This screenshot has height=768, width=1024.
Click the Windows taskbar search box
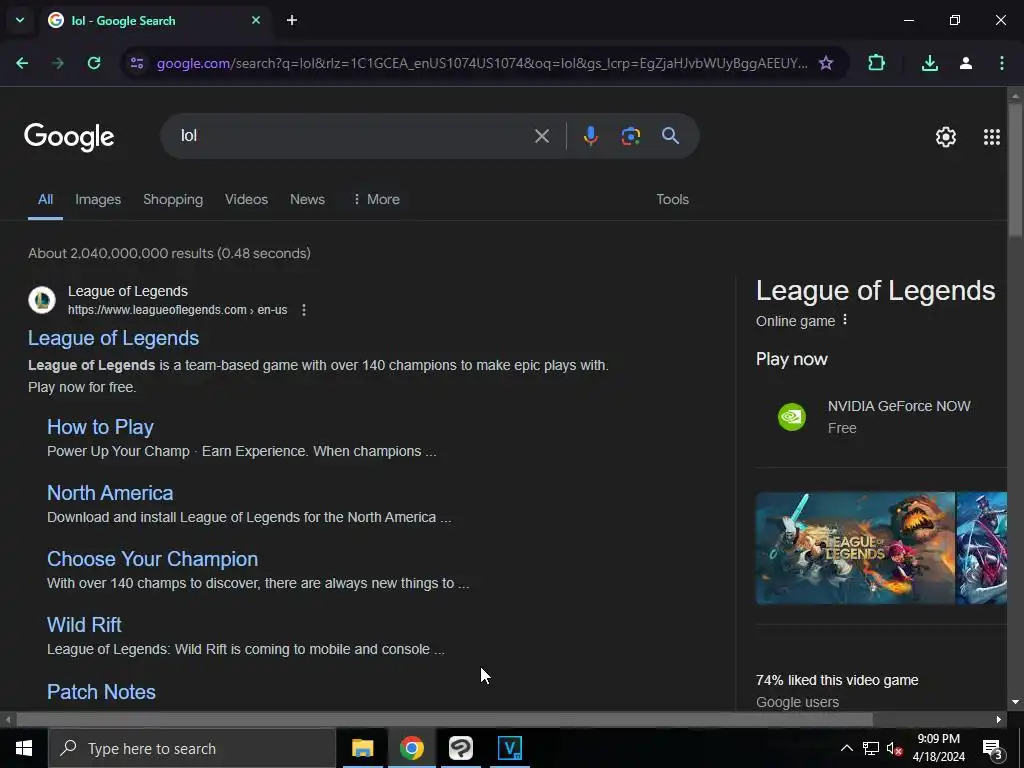(x=192, y=748)
